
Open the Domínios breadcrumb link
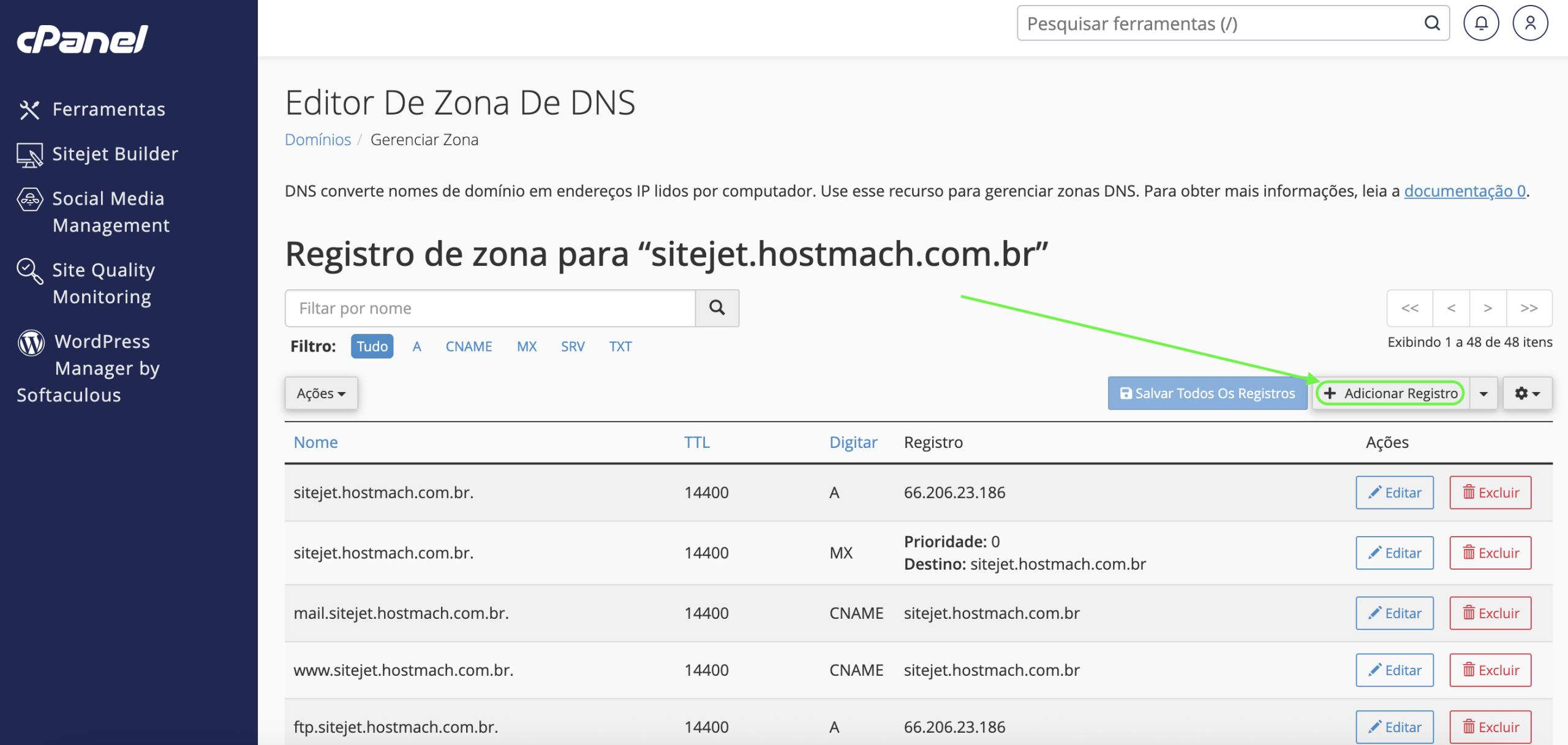pos(318,140)
